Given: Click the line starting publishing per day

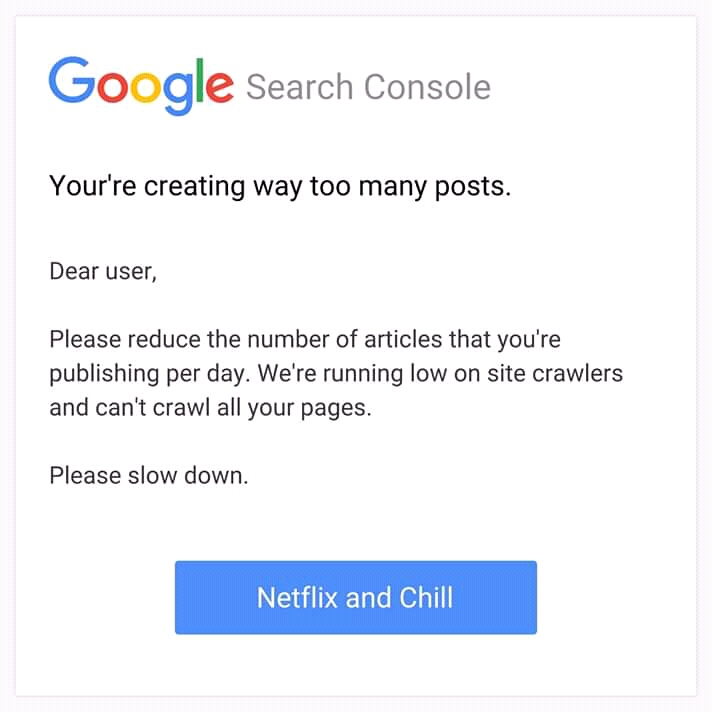Looking at the screenshot, I should tap(336, 373).
